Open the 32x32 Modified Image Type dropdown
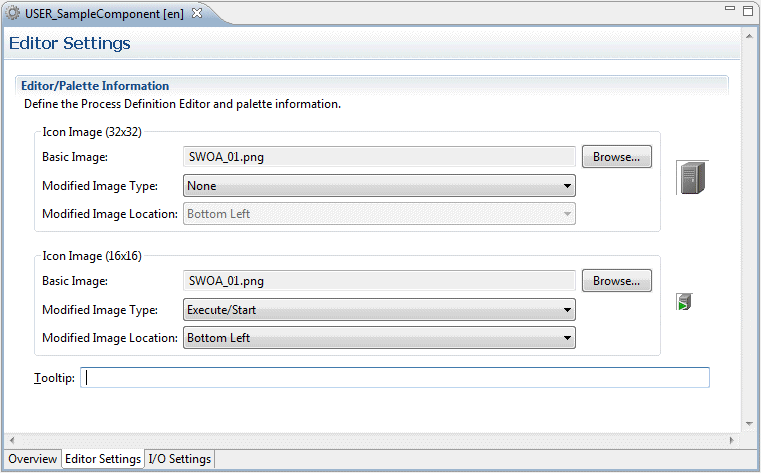761x473 pixels. pyautogui.click(x=379, y=186)
